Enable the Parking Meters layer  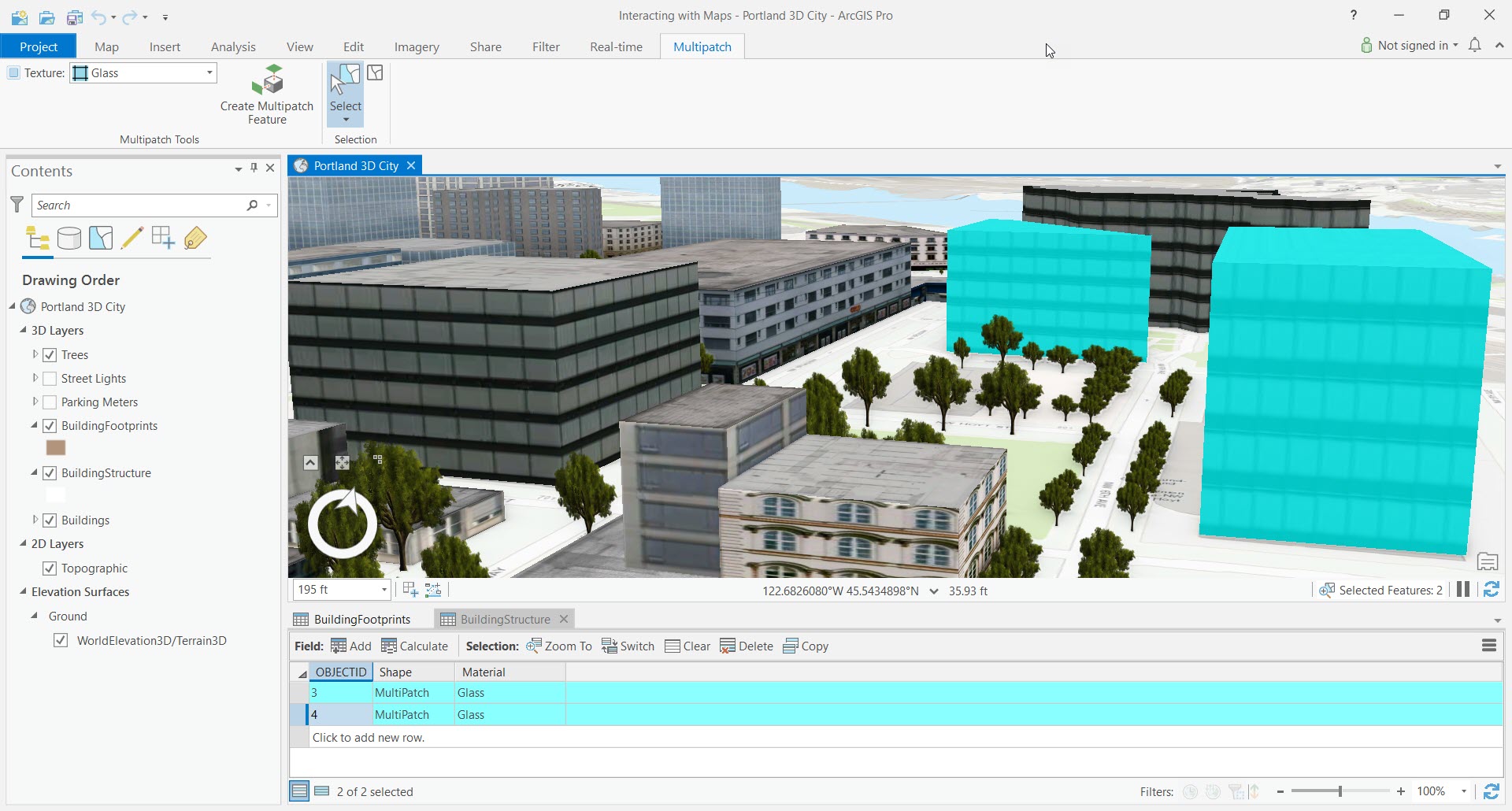(x=50, y=402)
